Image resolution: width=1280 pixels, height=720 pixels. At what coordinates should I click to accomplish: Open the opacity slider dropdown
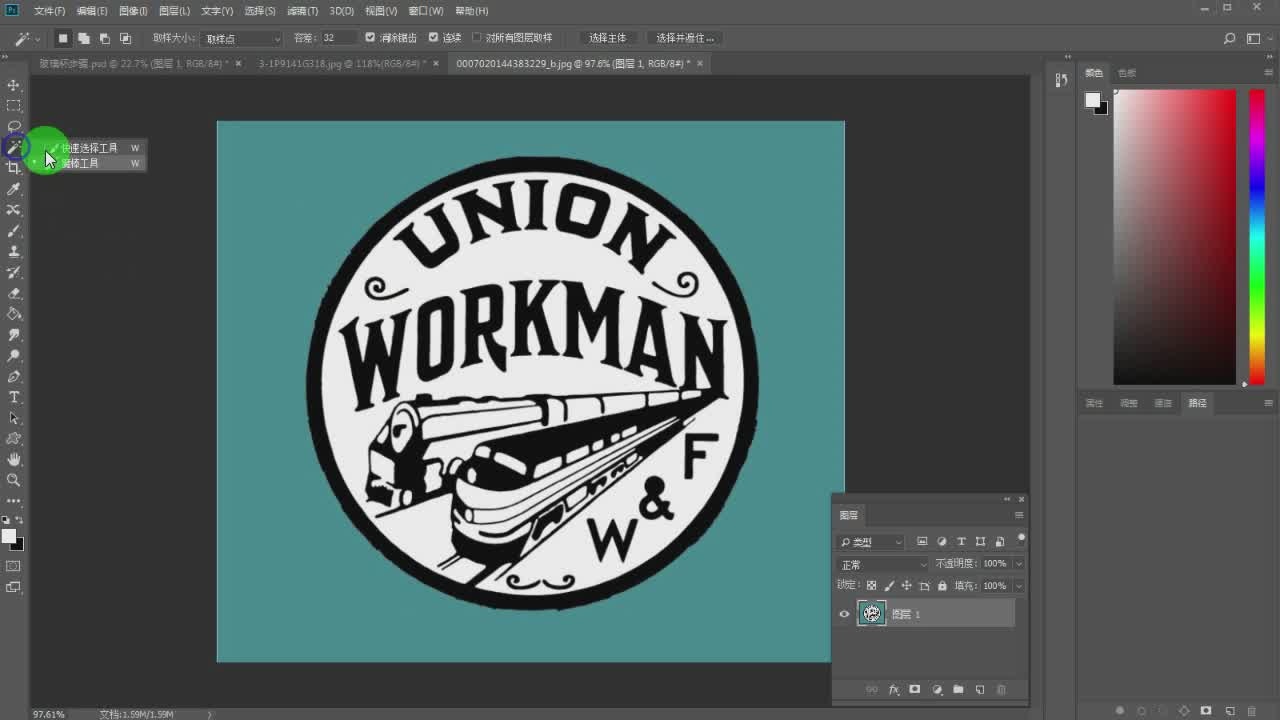click(1018, 564)
